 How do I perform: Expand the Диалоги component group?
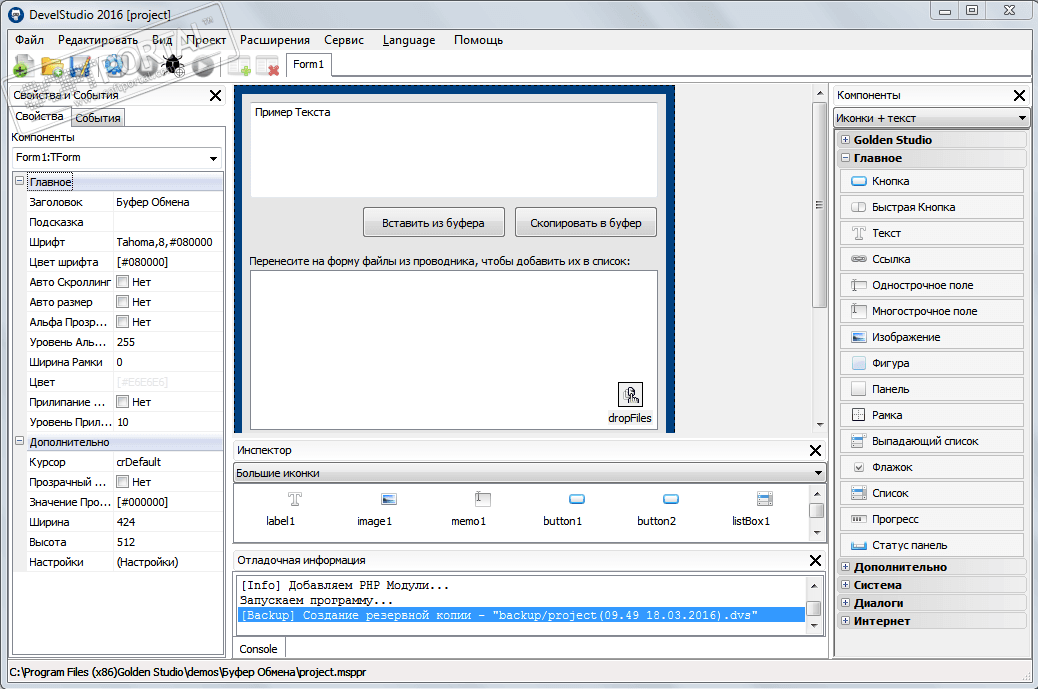(845, 602)
